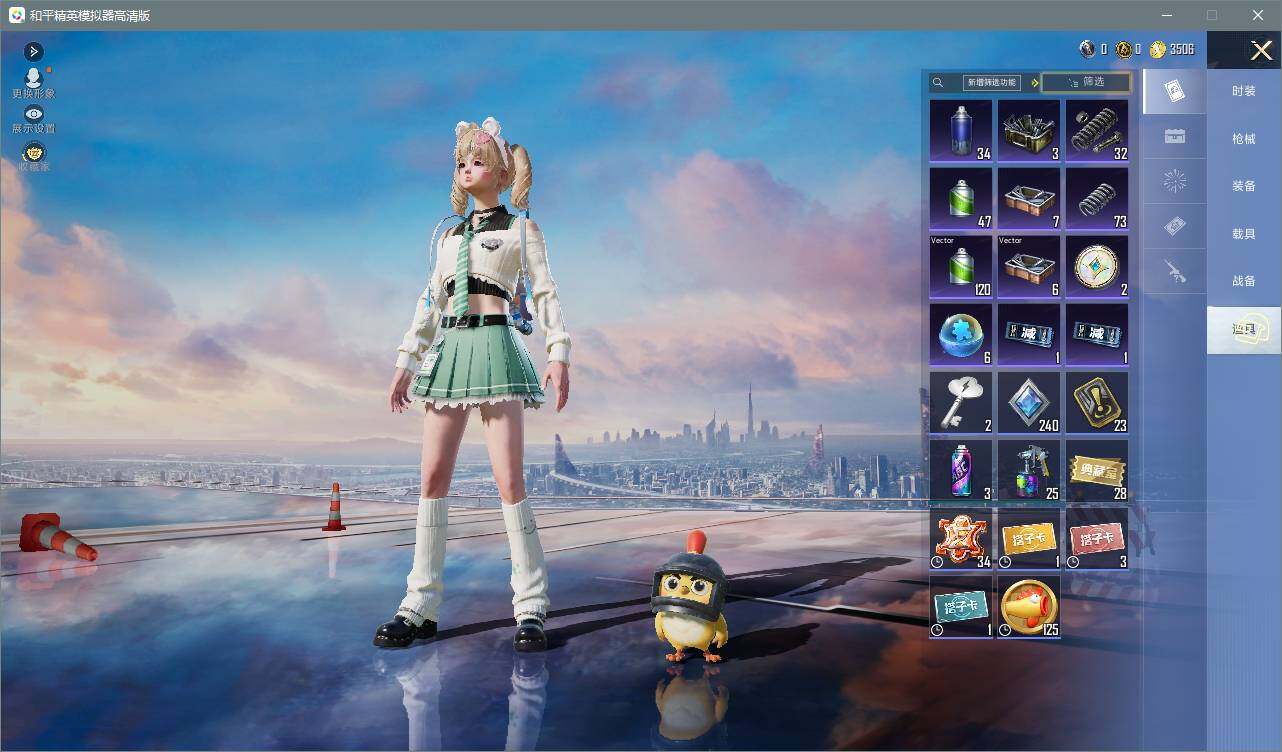Screen dimensions: 1282x752
Task: Open the 装备 tab
Action: coord(1244,186)
